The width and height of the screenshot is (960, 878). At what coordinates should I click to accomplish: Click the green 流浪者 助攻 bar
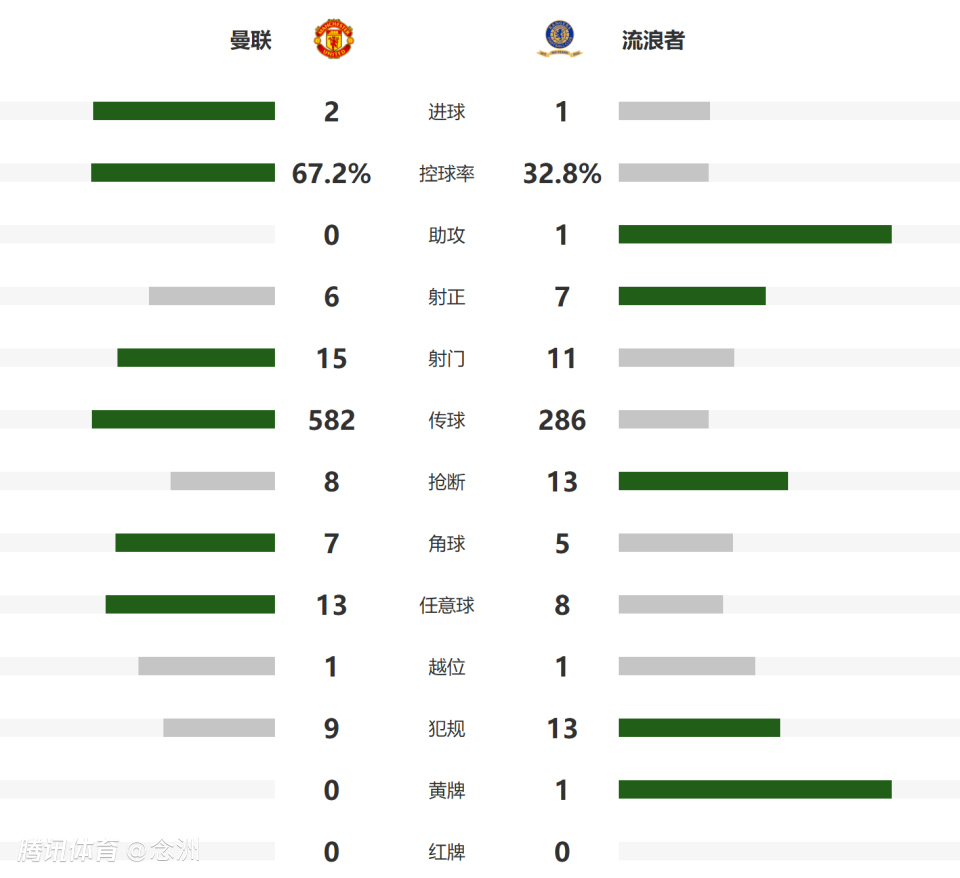coord(755,234)
